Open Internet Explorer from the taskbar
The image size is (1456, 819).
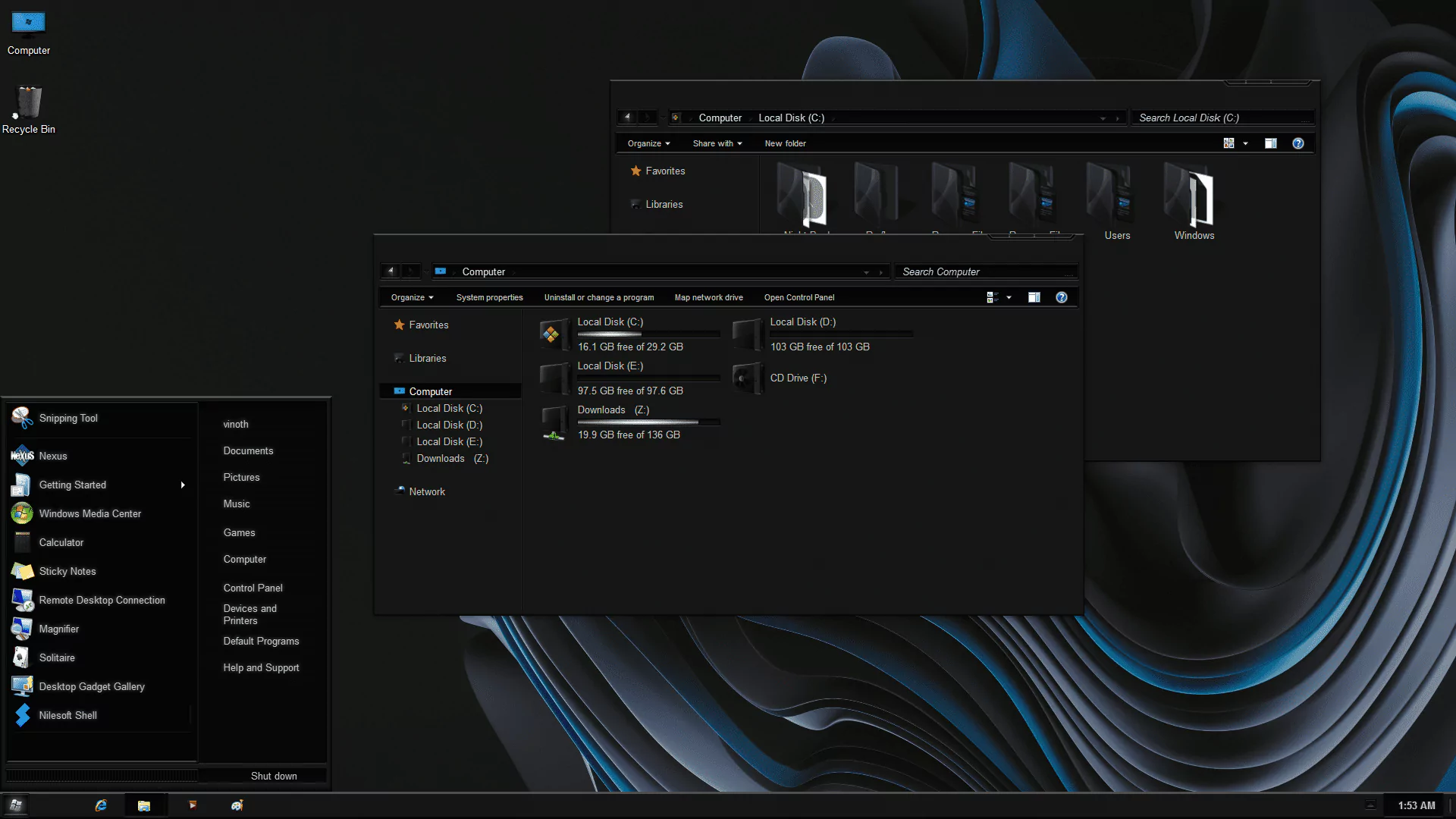(x=99, y=805)
